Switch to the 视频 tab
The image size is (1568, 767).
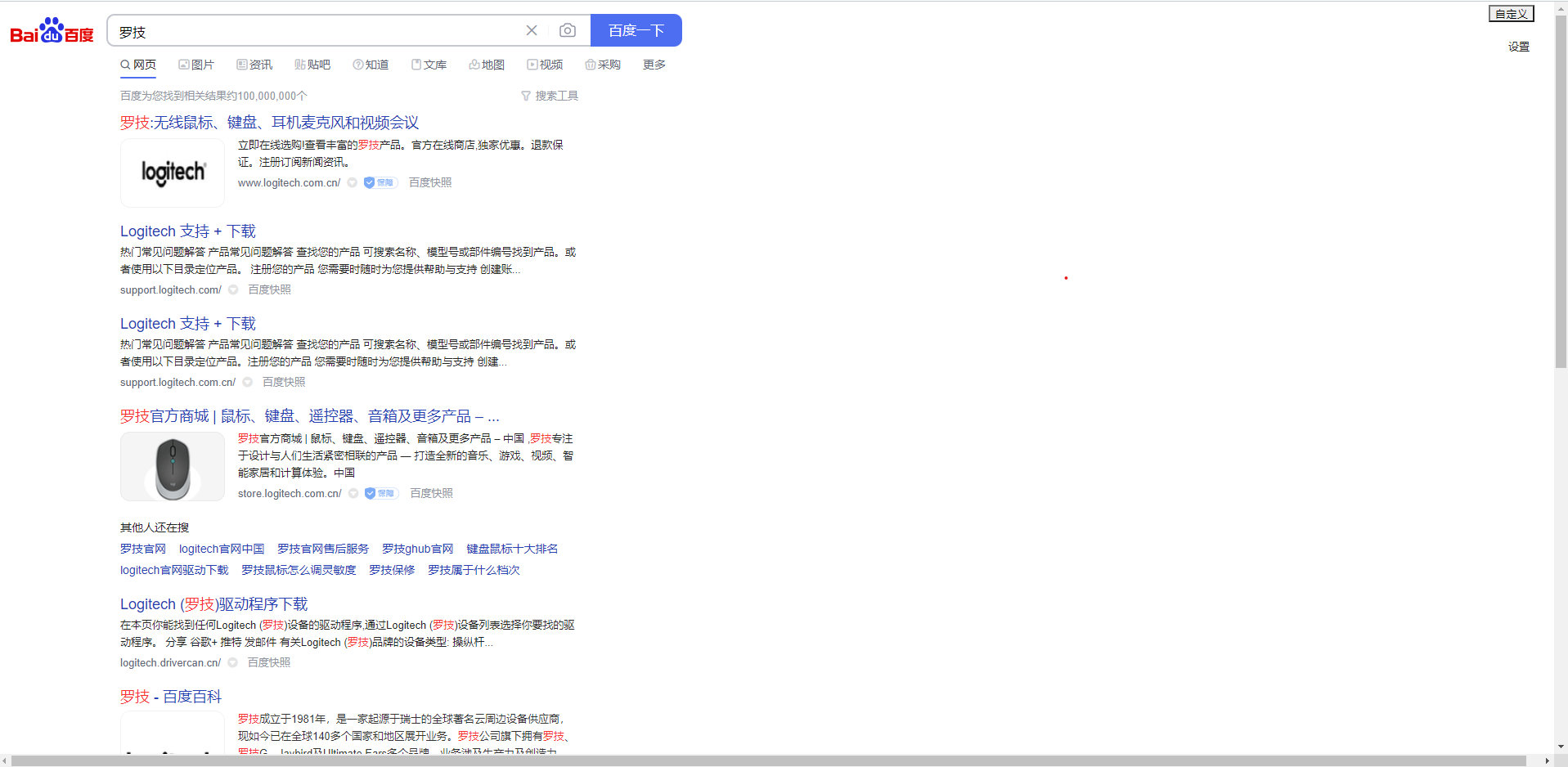click(545, 65)
